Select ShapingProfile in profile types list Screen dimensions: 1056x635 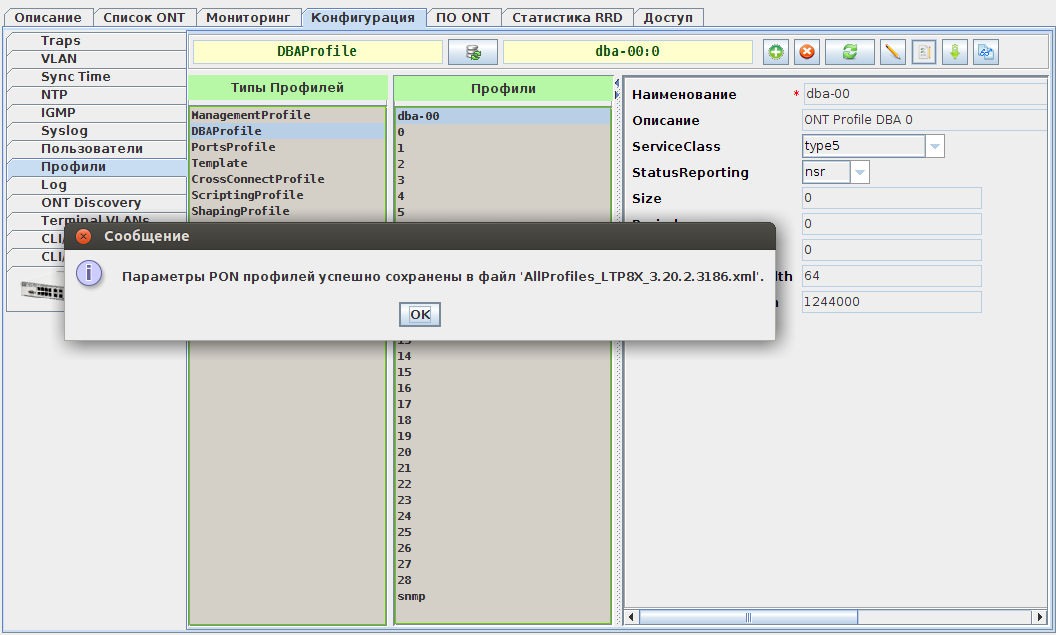[240, 211]
